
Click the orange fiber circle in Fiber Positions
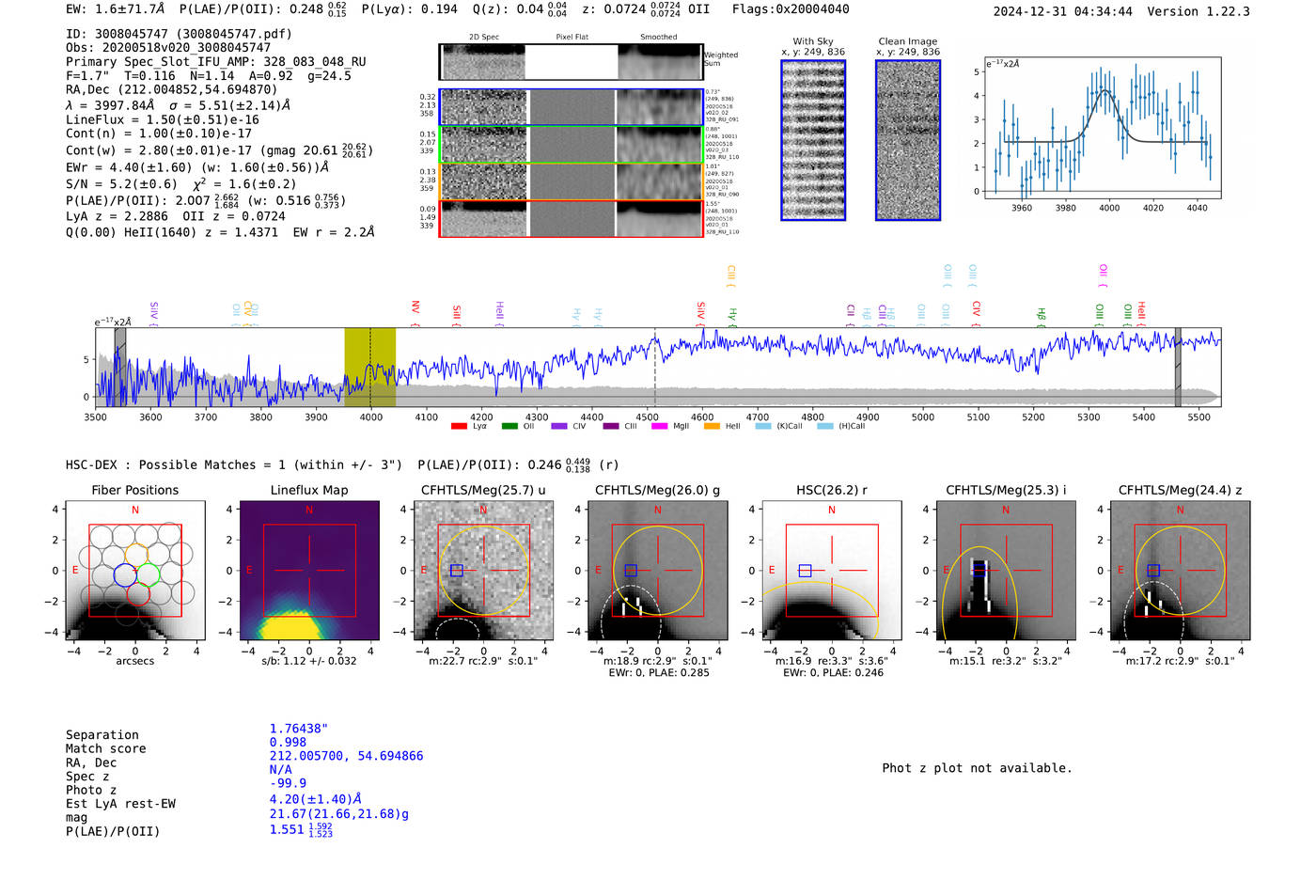(136, 554)
